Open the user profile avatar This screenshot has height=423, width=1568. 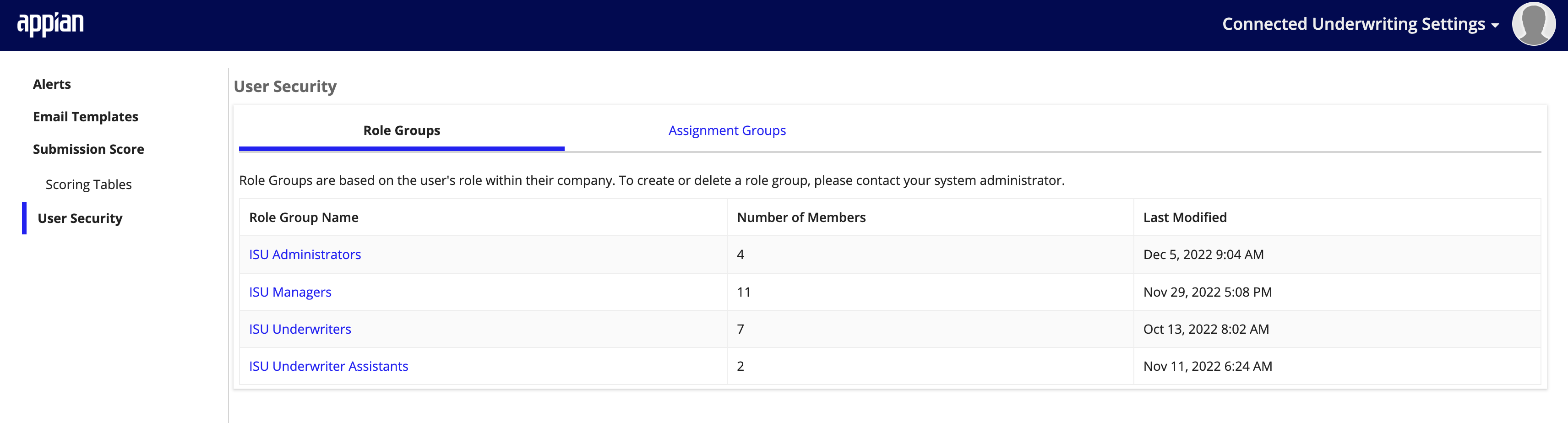(x=1533, y=24)
